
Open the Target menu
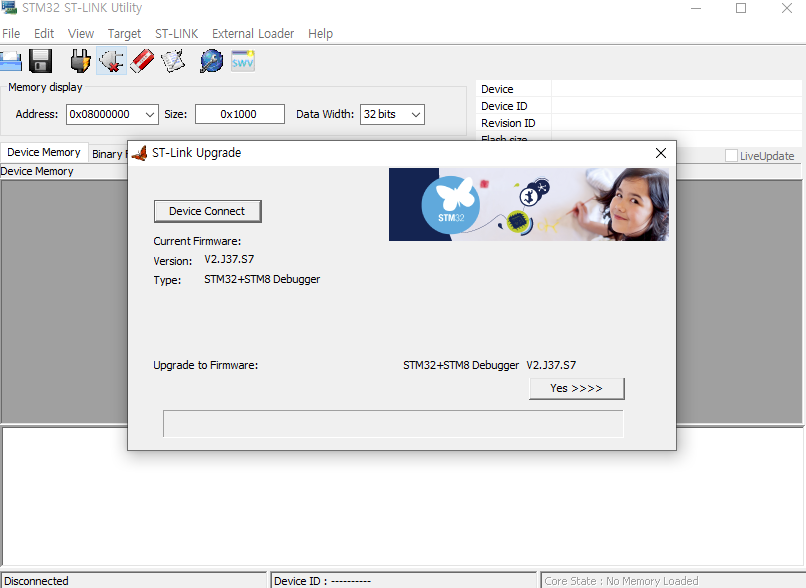pos(124,34)
